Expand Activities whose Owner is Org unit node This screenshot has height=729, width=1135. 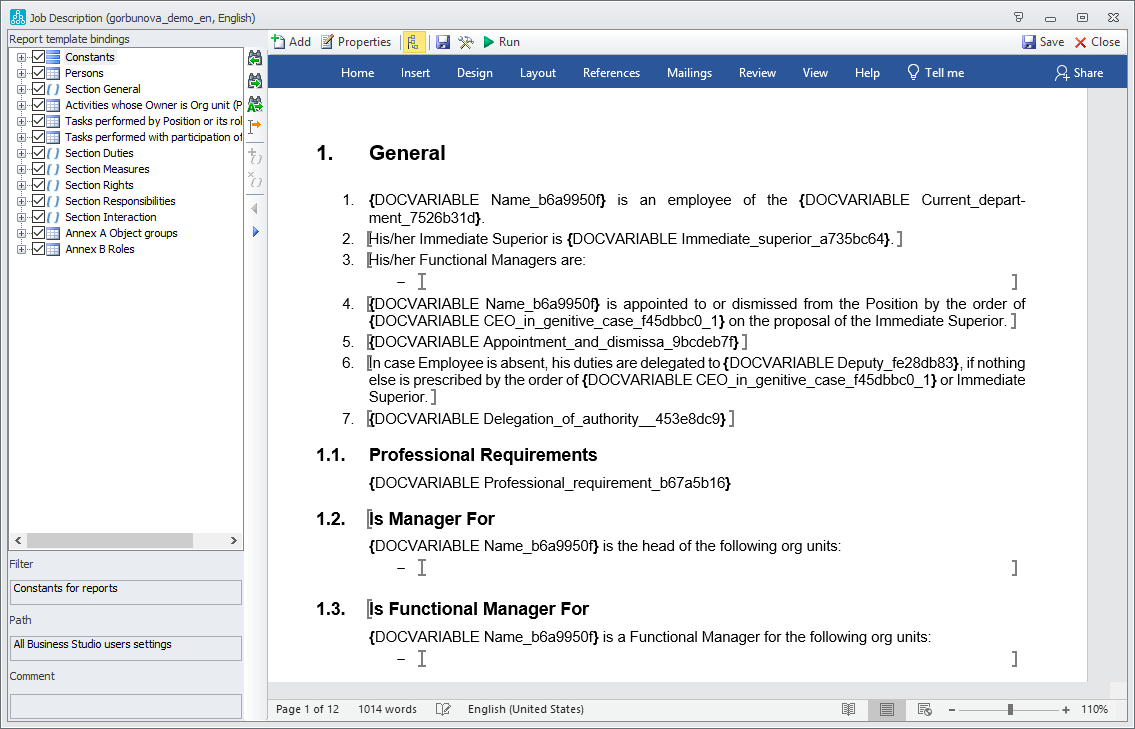tap(21, 105)
